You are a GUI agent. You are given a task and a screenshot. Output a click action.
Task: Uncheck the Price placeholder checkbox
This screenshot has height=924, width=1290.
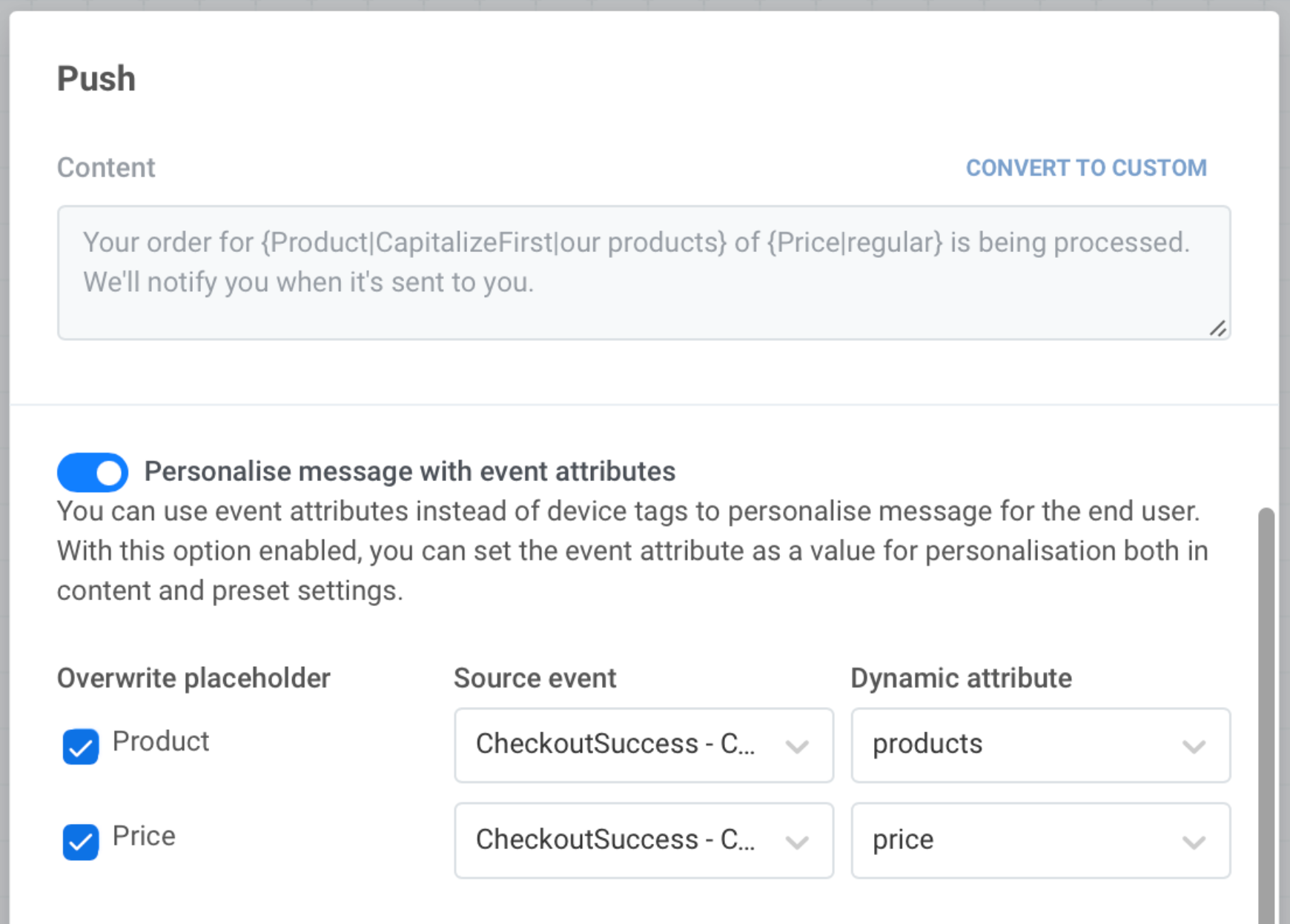point(81,842)
